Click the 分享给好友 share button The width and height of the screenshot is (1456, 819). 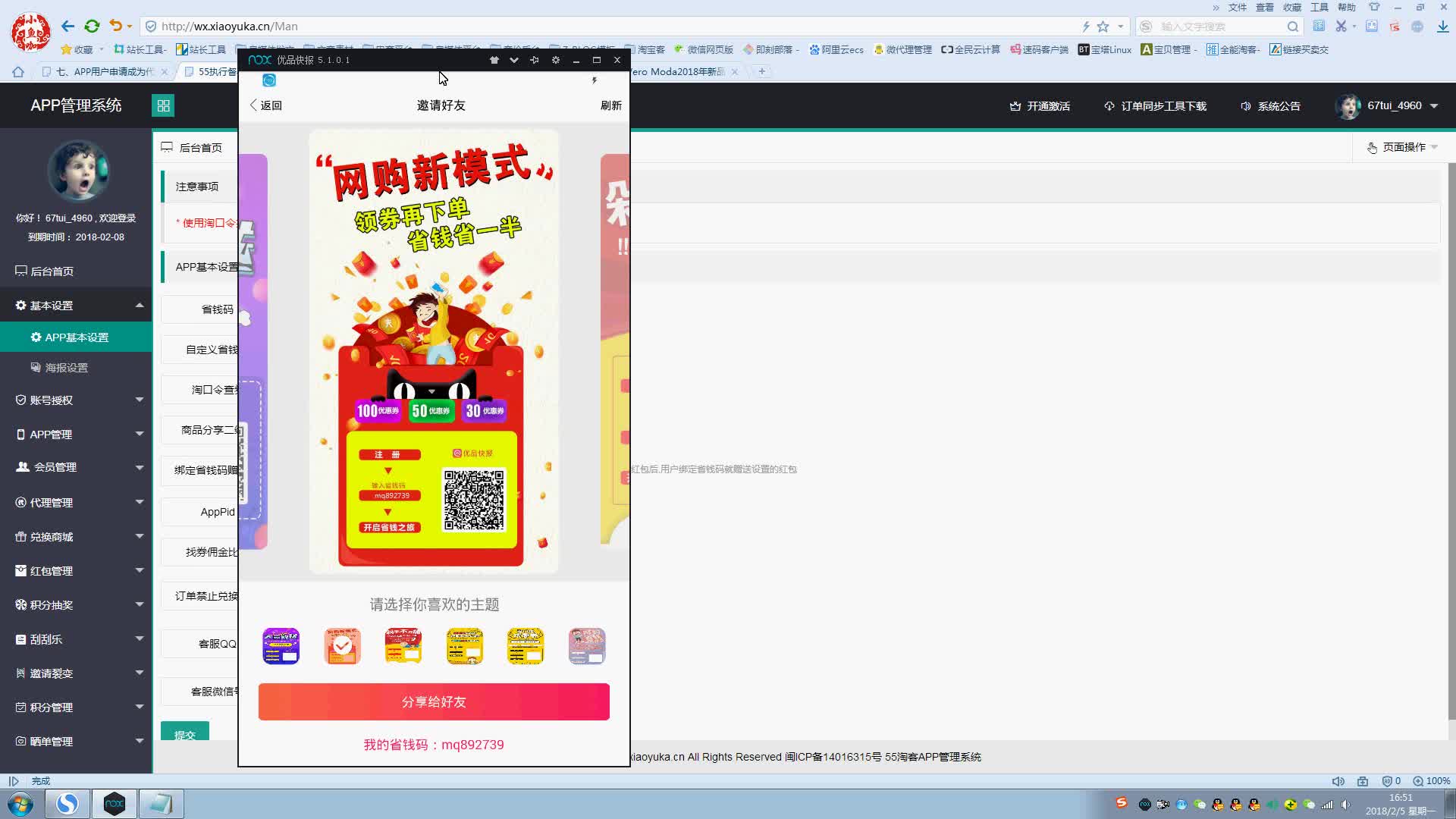click(434, 701)
